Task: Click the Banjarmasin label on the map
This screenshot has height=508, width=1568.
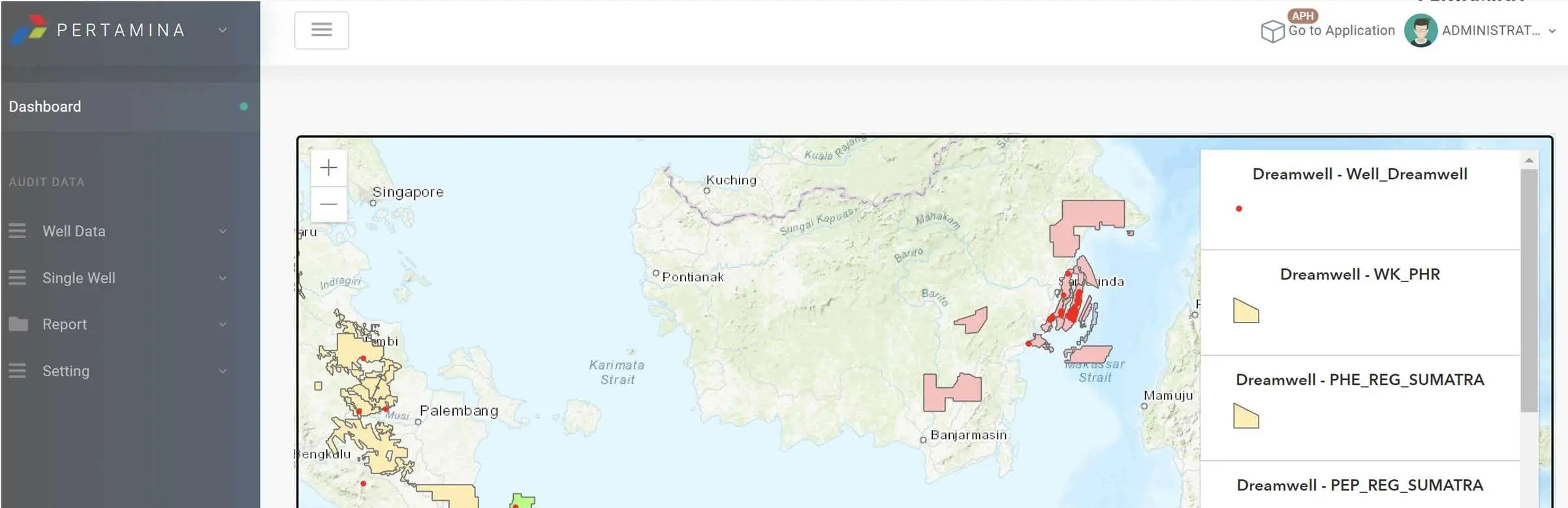Action: [969, 435]
